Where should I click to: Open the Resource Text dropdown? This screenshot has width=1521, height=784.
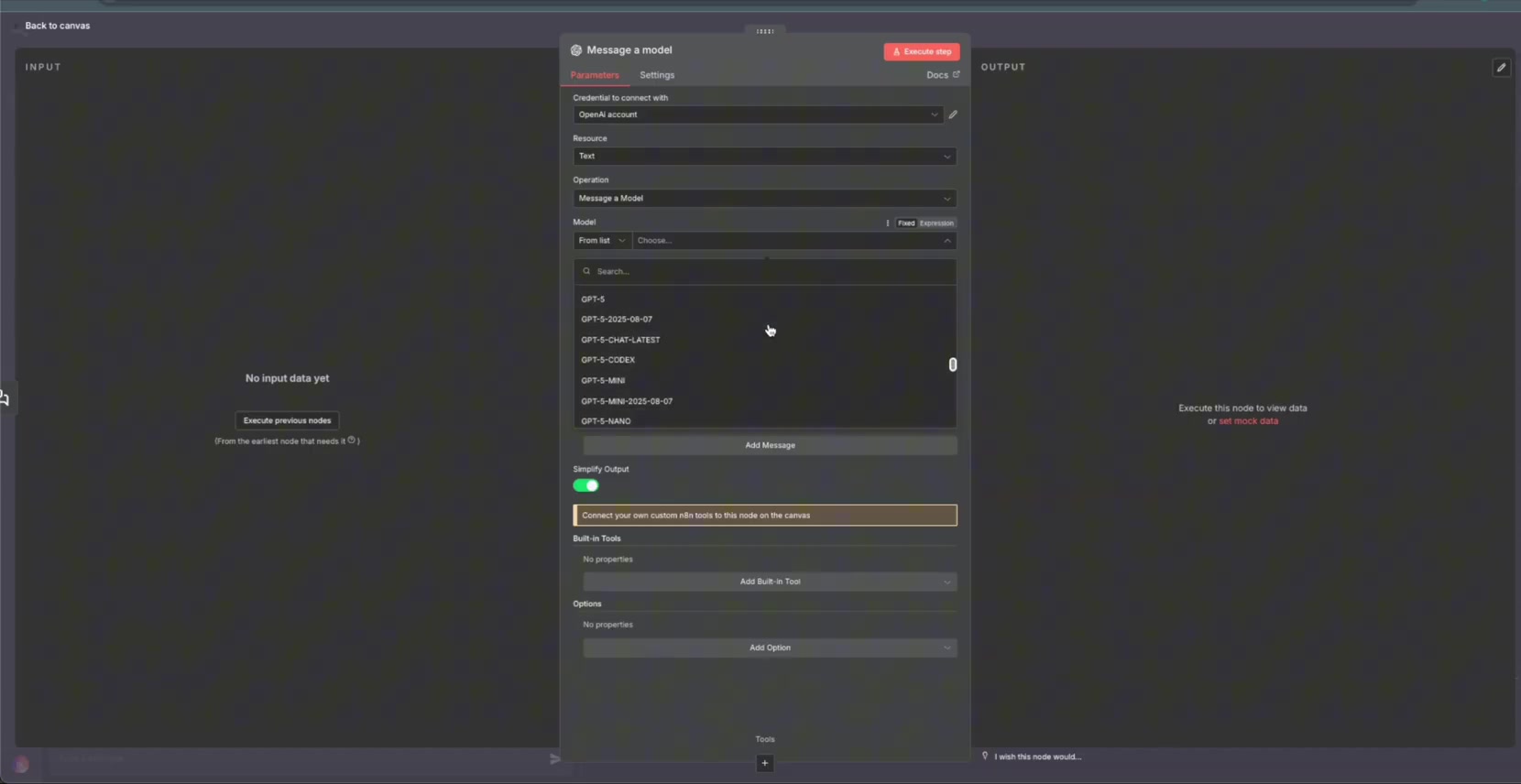(765, 157)
